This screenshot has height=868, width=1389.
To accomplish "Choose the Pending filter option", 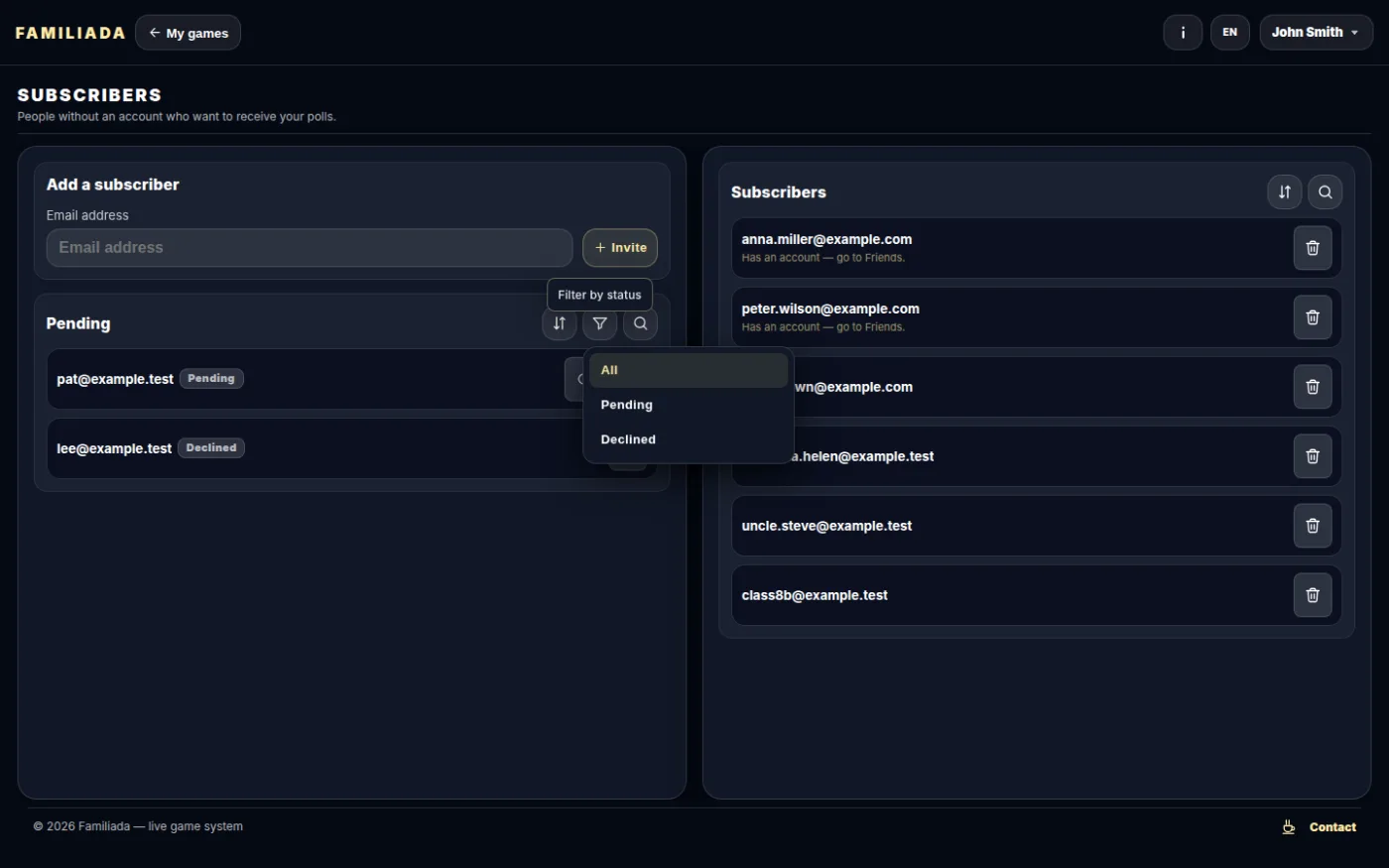I will click(689, 405).
